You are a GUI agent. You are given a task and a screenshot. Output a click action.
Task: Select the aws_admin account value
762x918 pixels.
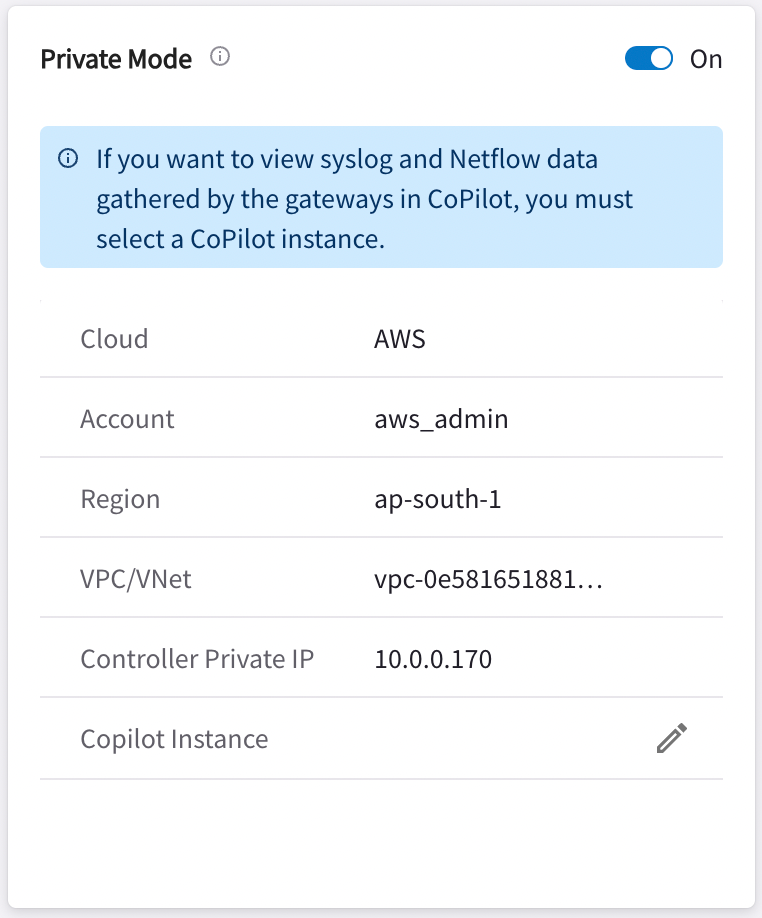pos(441,419)
